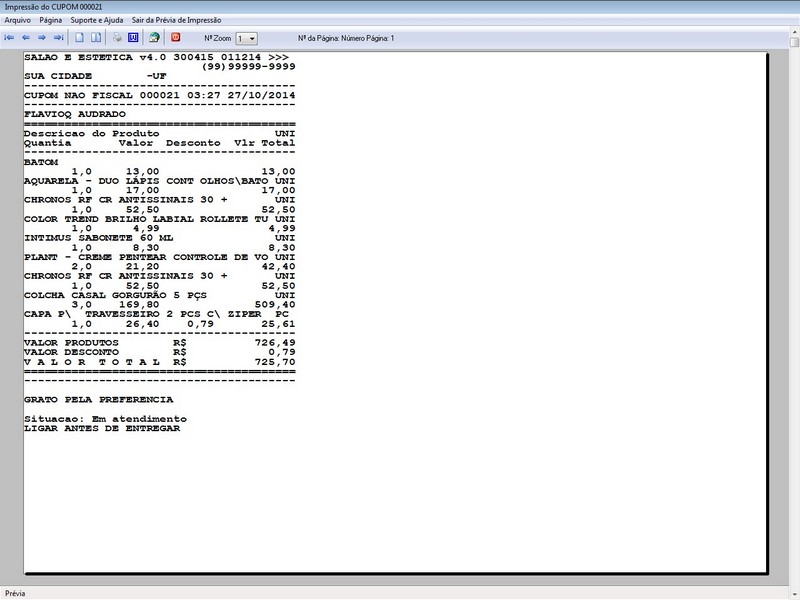Image resolution: width=800 pixels, height=600 pixels.
Task: Open the Arquivo menu
Action: point(17,20)
